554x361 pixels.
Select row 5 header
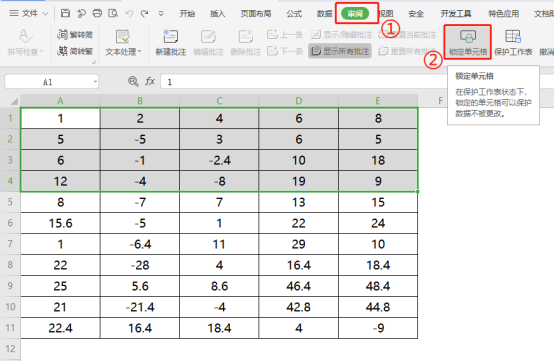[10, 202]
